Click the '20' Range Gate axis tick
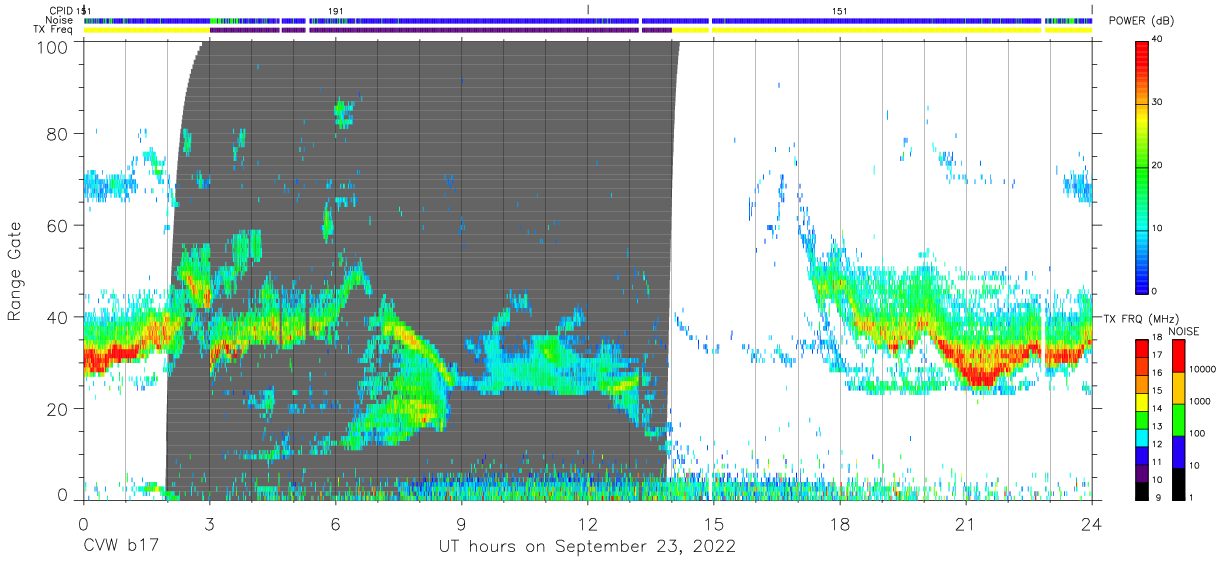This screenshot has width=1228, height=567. point(58,409)
